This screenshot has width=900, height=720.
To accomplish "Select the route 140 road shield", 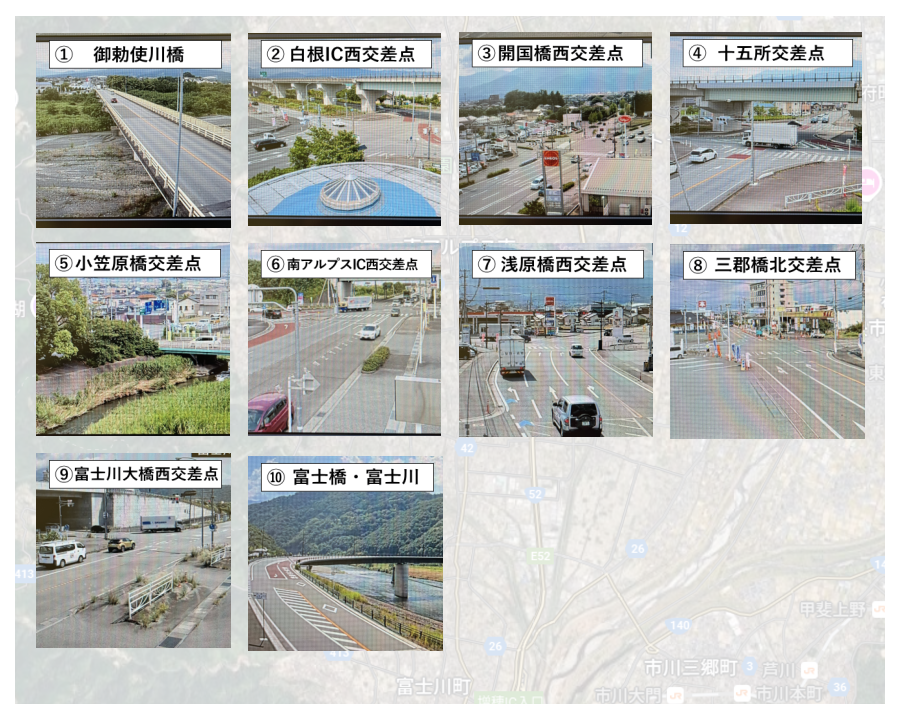I will [679, 626].
